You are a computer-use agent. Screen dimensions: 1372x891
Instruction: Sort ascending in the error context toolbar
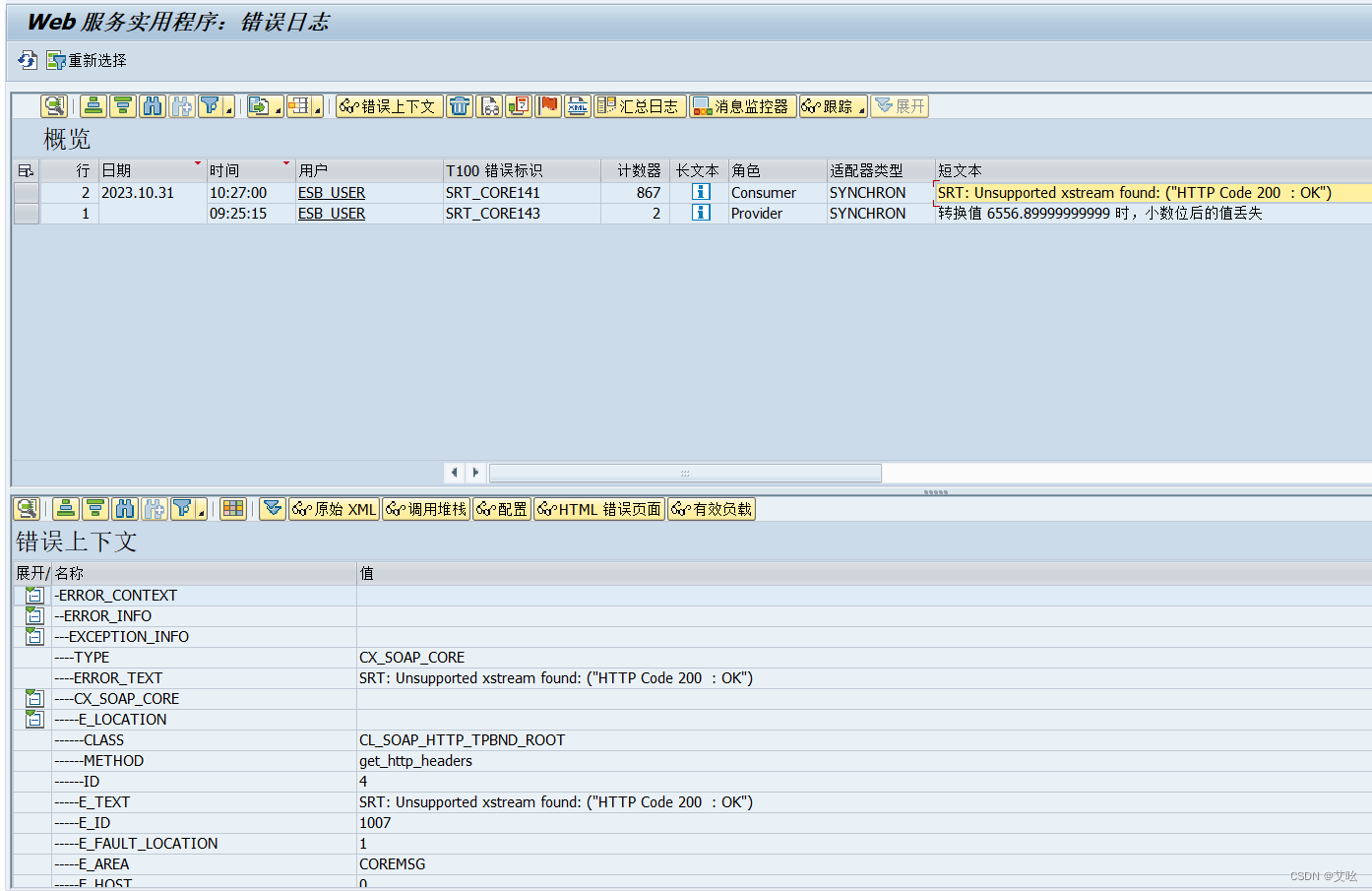[x=66, y=509]
